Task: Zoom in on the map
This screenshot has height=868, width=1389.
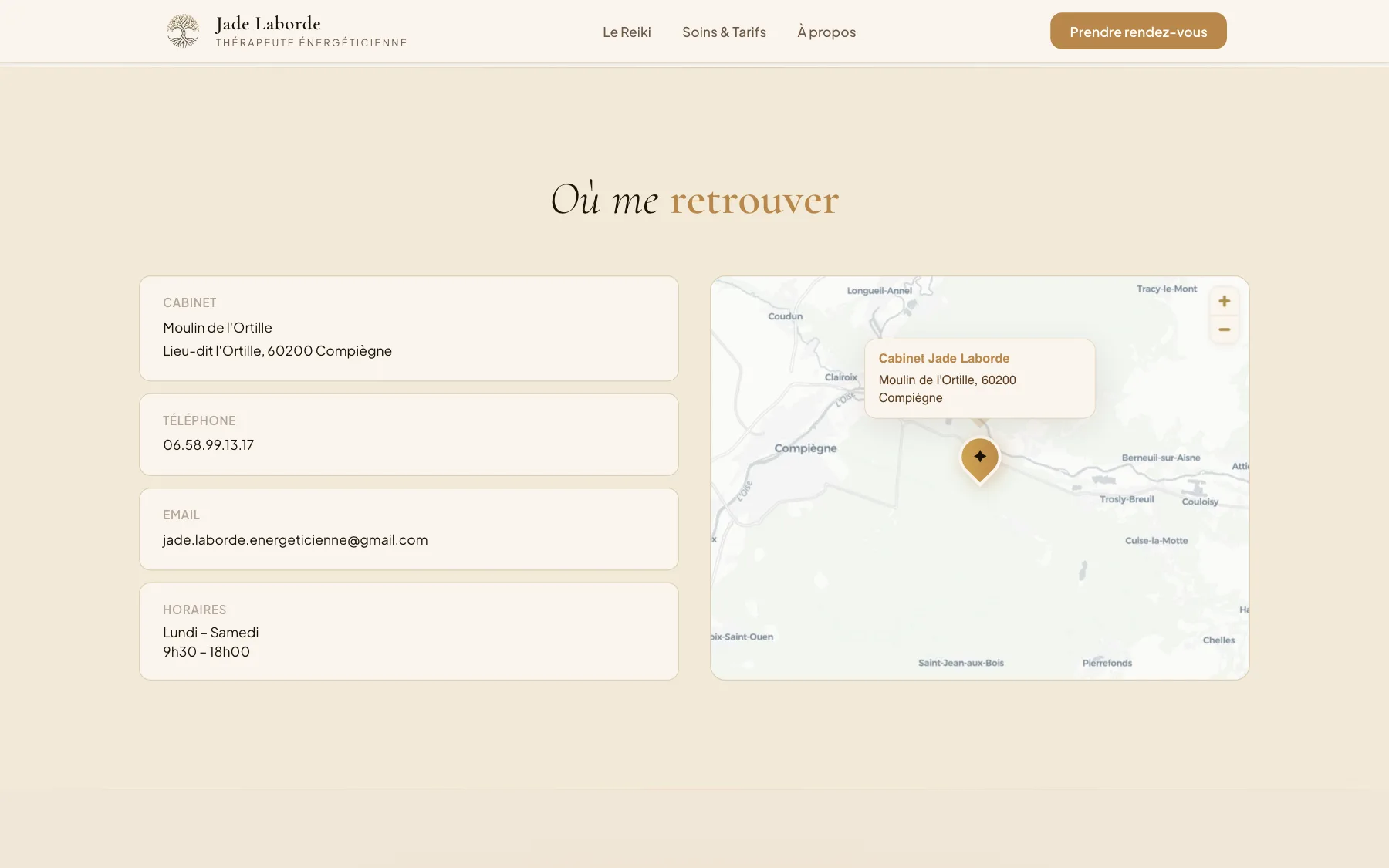Action: (1224, 302)
